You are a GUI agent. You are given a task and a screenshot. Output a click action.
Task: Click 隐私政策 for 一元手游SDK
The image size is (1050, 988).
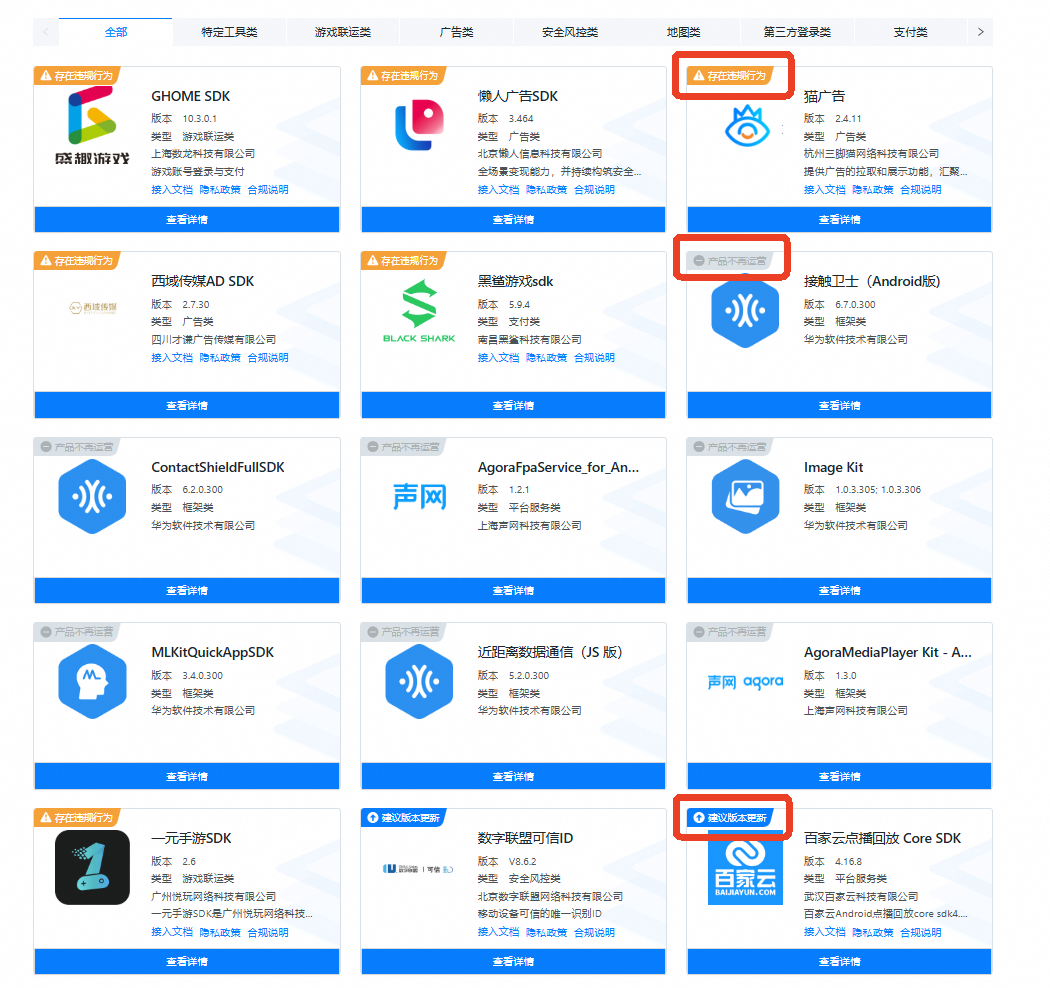click(220, 932)
